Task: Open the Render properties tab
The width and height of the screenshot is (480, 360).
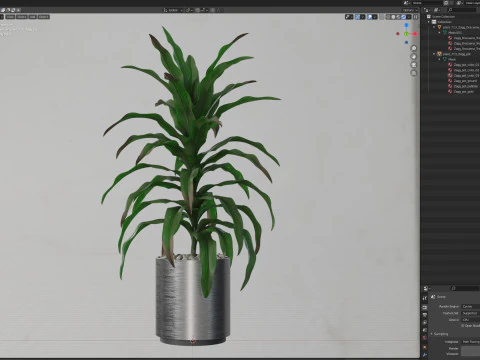Action: click(x=425, y=307)
